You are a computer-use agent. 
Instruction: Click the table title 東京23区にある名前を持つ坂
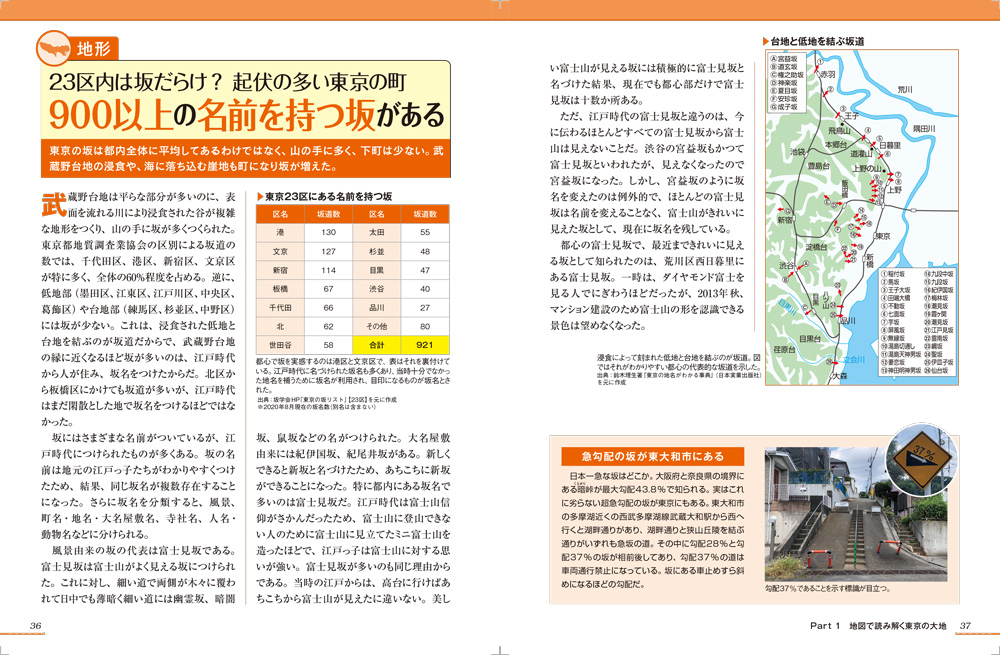[x=324, y=196]
